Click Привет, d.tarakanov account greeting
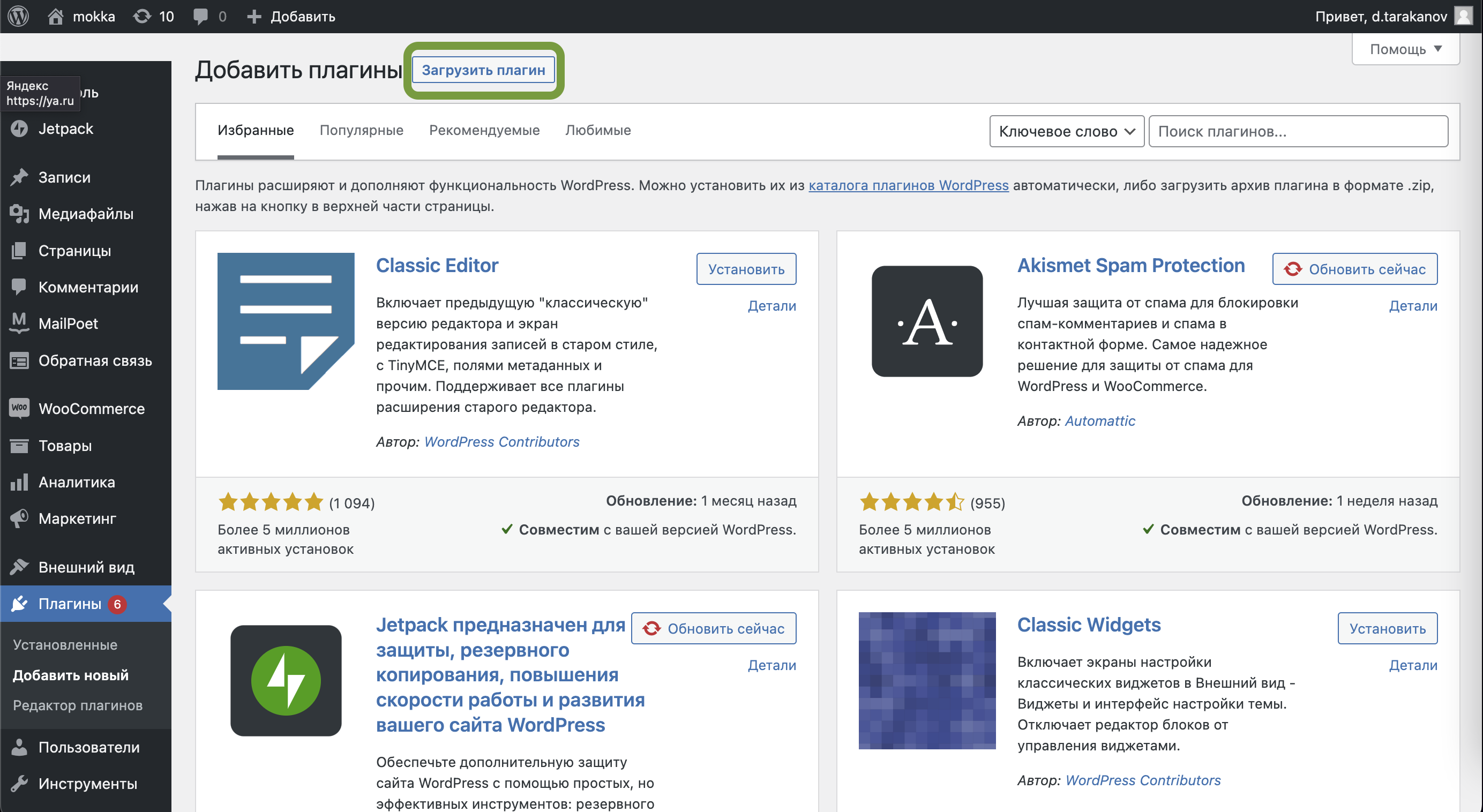The image size is (1483, 812). click(x=1381, y=16)
